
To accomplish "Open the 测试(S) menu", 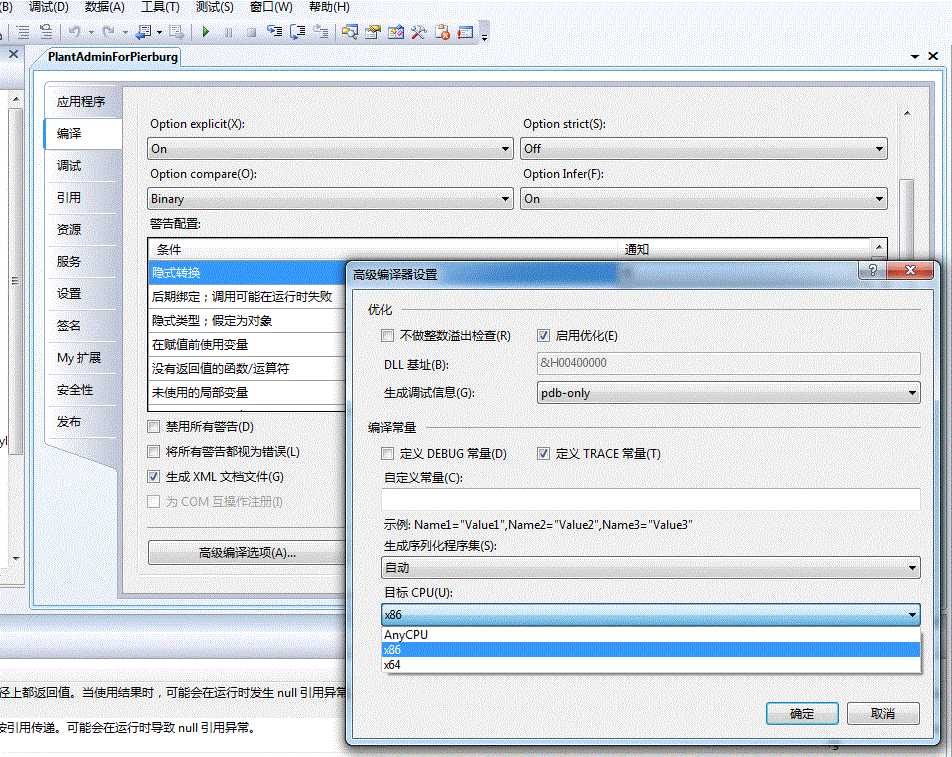I will click(x=214, y=7).
